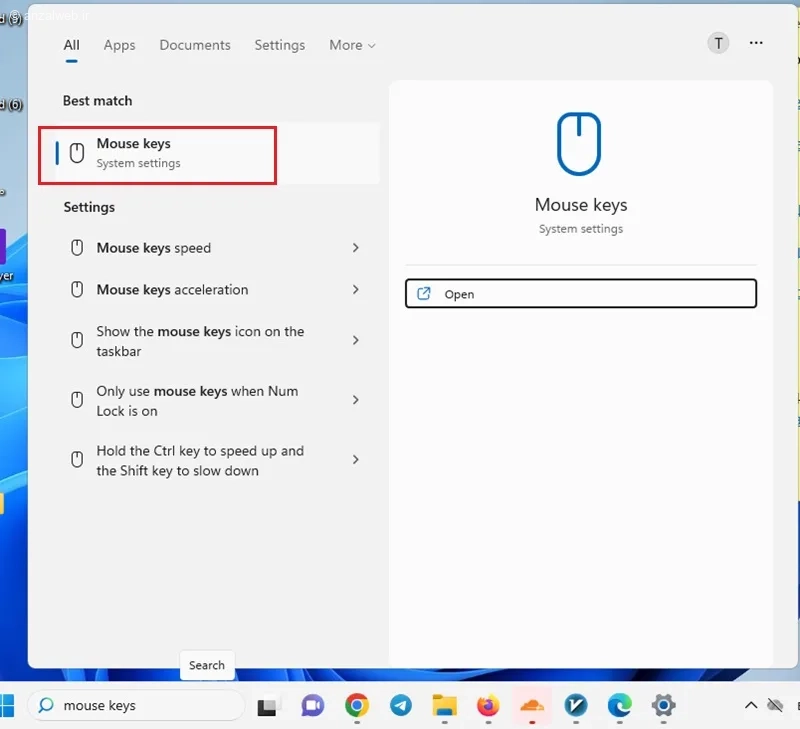This screenshot has height=729, width=800.
Task: Open File Explorer from the taskbar
Action: pyautogui.click(x=445, y=705)
